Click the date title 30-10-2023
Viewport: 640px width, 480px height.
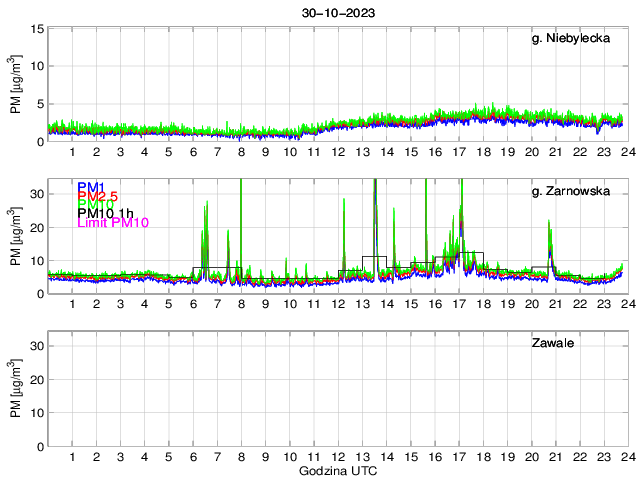(338, 14)
